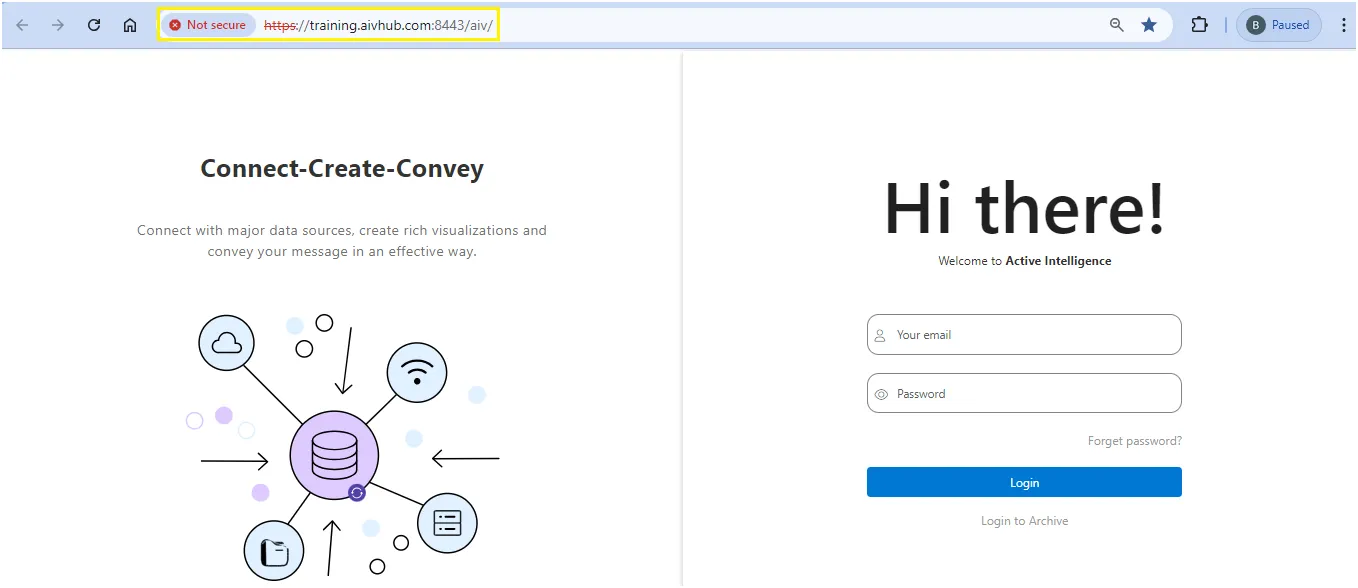Open the zoom magnifier icon in address bar
Image resolution: width=1358 pixels, height=588 pixels.
coord(1117,25)
